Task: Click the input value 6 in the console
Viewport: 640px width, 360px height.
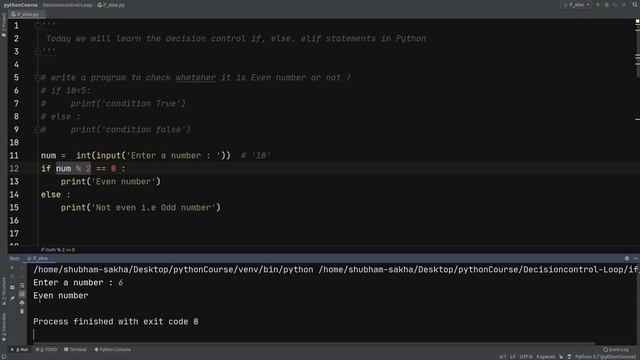Action: click(x=120, y=282)
